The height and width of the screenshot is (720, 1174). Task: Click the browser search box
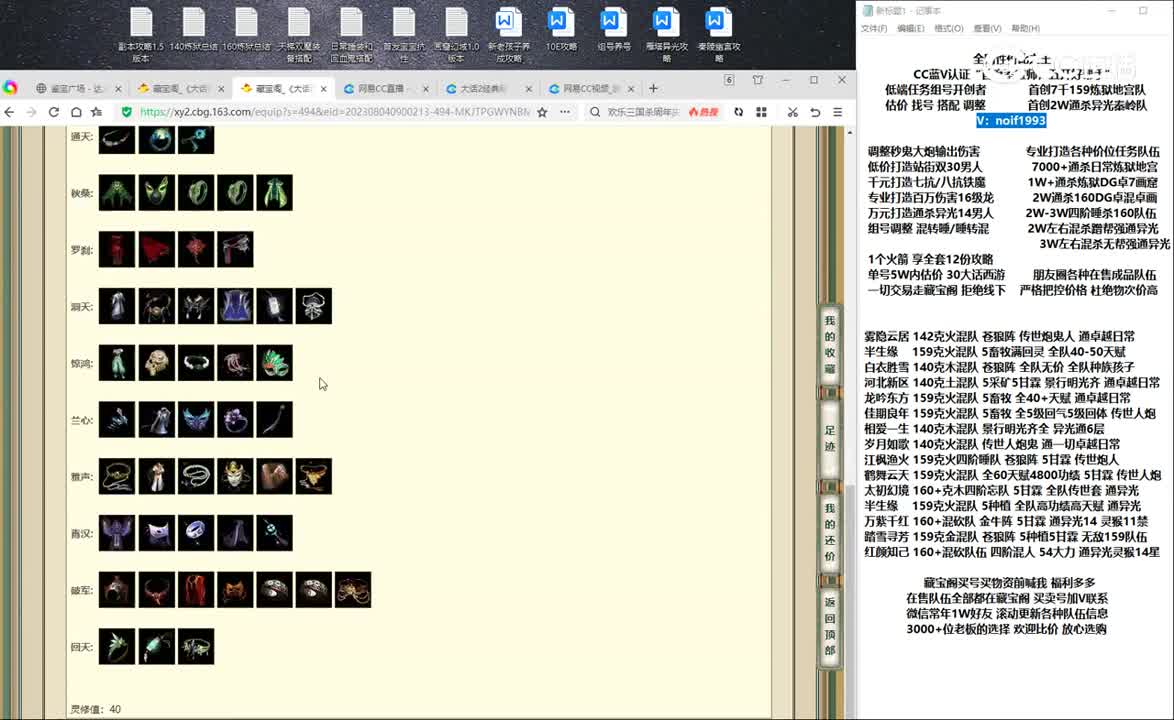[642, 112]
